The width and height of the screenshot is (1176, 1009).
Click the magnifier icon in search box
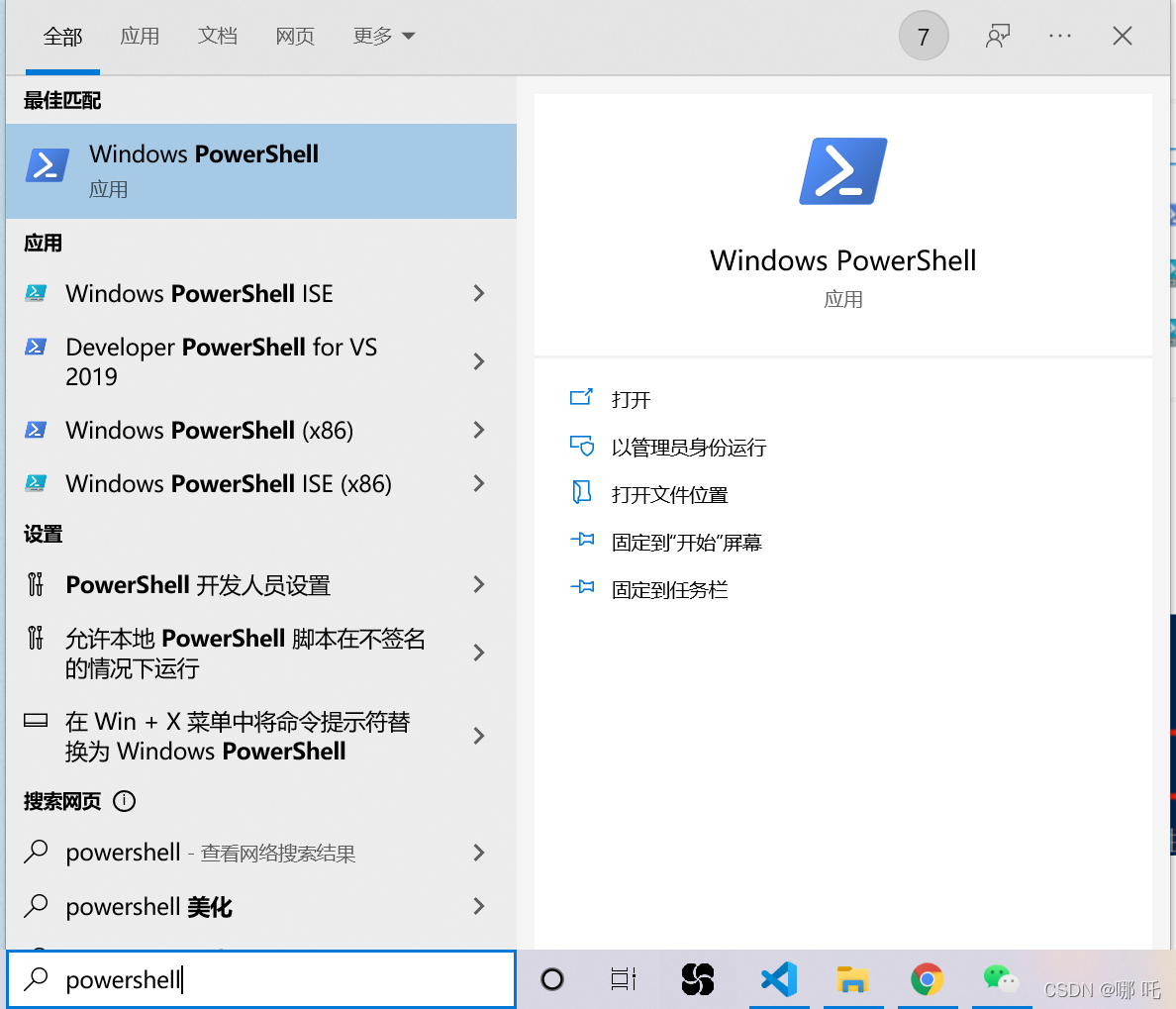coord(36,979)
